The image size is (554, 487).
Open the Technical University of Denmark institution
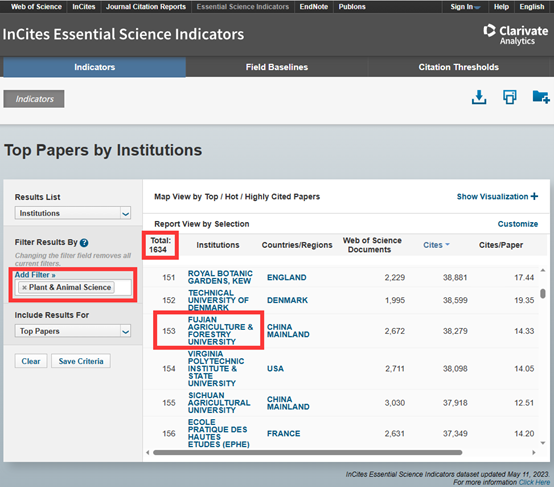click(218, 300)
